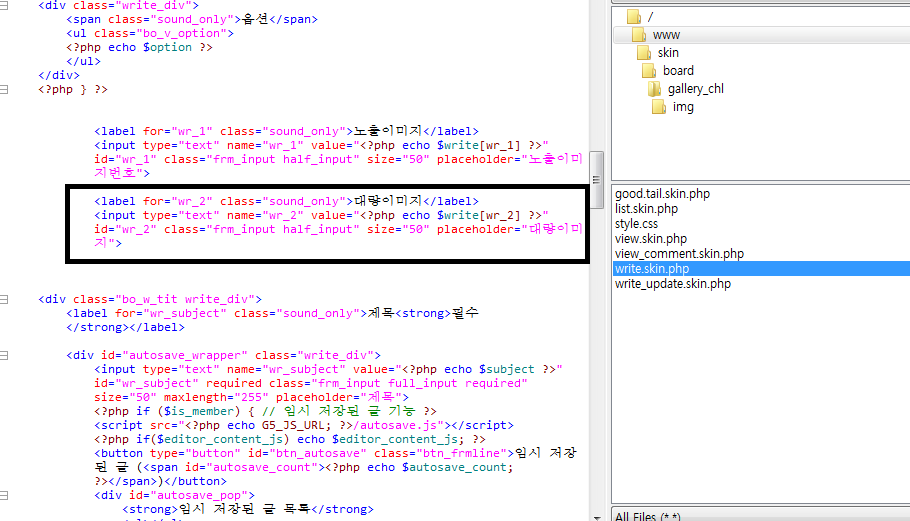Select view_comment.skin.php in file list
This screenshot has width=910, height=521.
point(679,254)
